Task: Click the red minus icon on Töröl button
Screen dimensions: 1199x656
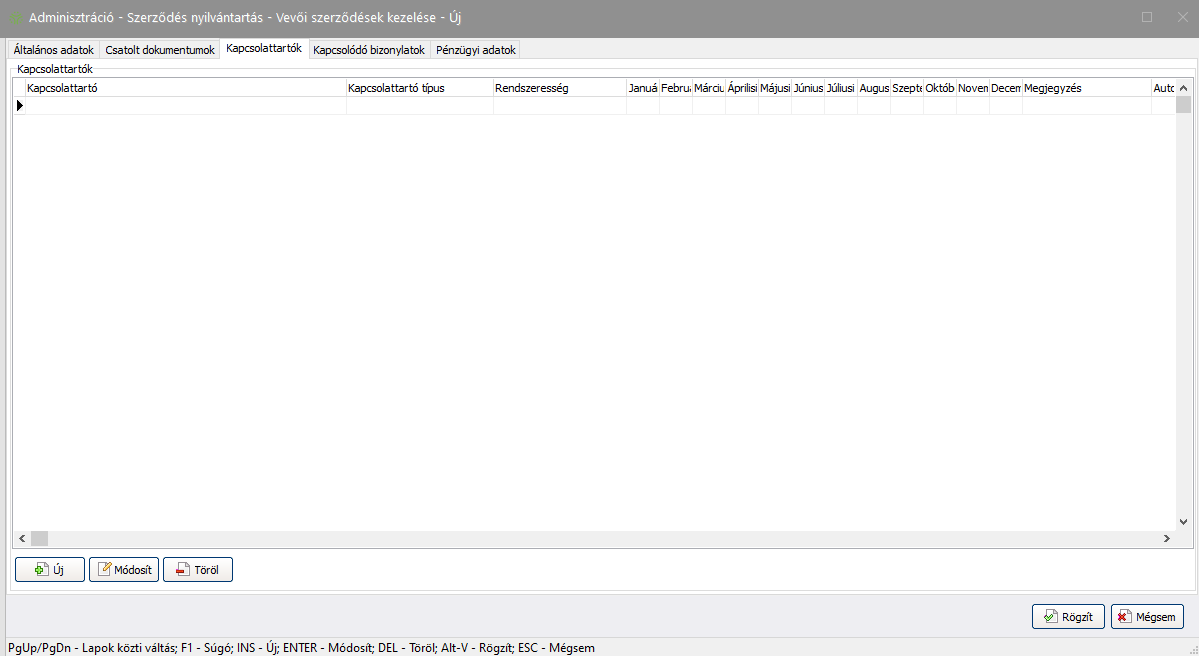Action: point(182,570)
